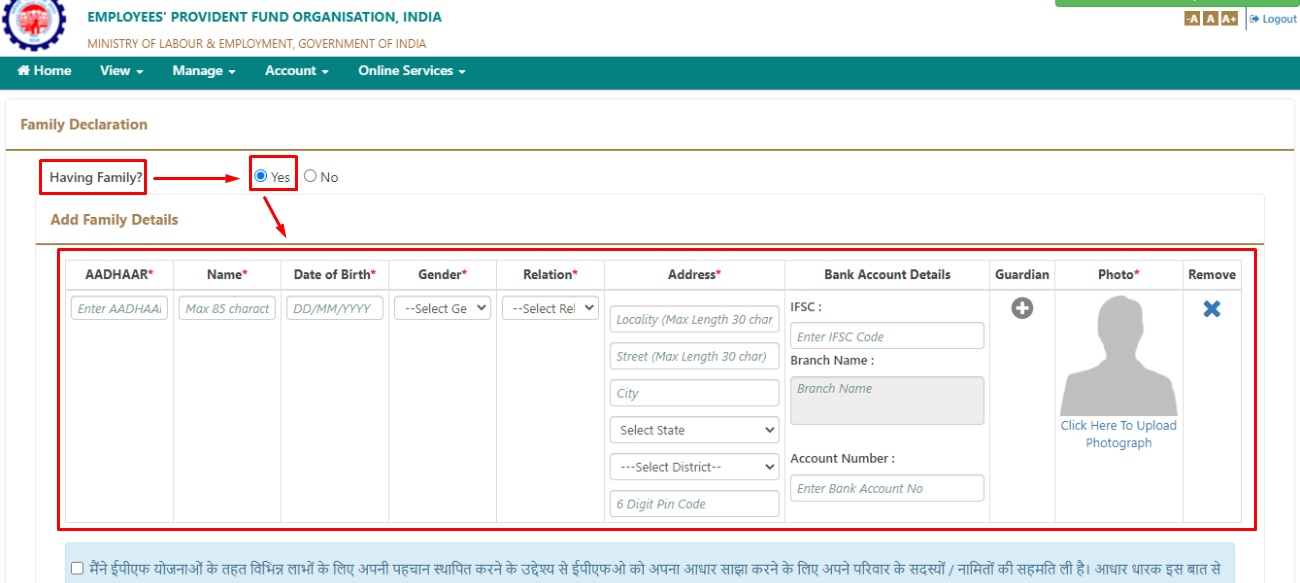This screenshot has width=1300, height=583.
Task: Open the View menu
Action: (x=122, y=71)
